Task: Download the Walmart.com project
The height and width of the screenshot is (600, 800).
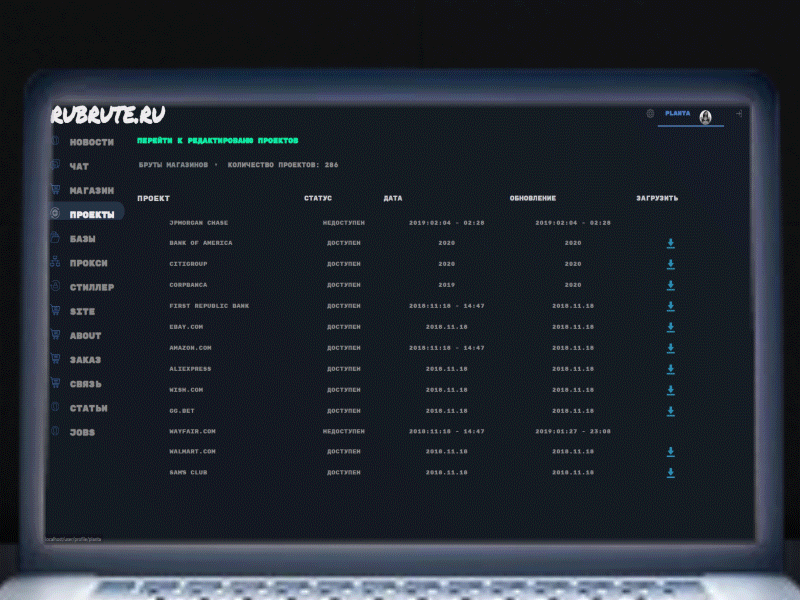Action: pyautogui.click(x=671, y=452)
